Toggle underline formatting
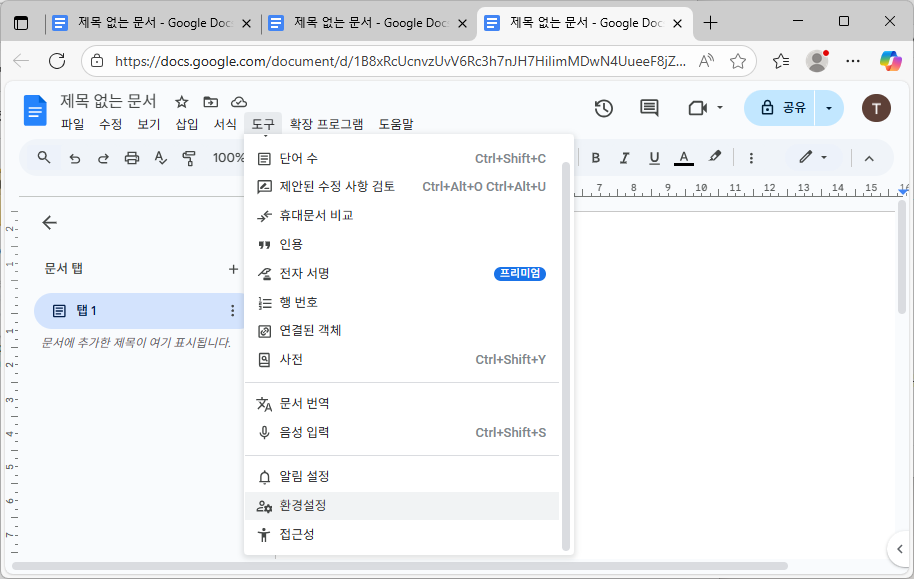 coord(652,157)
